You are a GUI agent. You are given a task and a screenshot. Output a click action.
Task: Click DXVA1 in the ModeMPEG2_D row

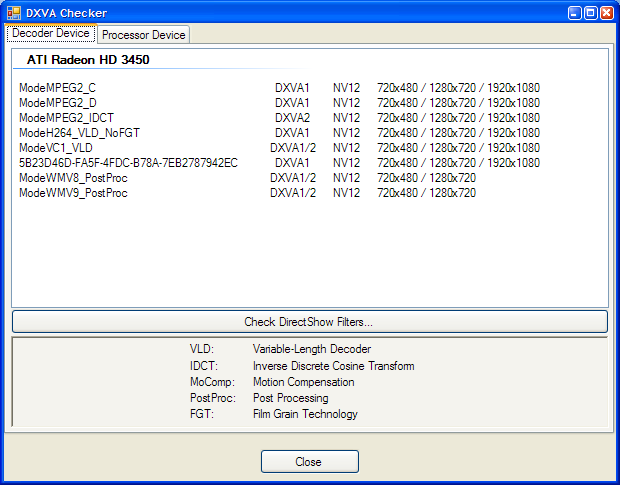pyautogui.click(x=292, y=103)
